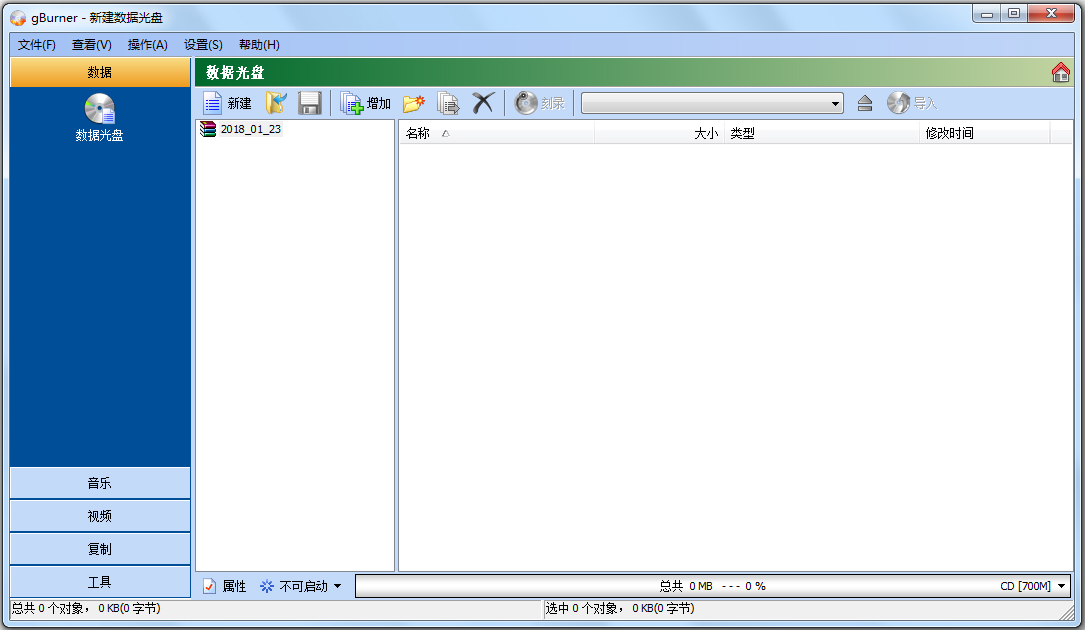
Task: Click the eject drive icon
Action: [x=865, y=103]
